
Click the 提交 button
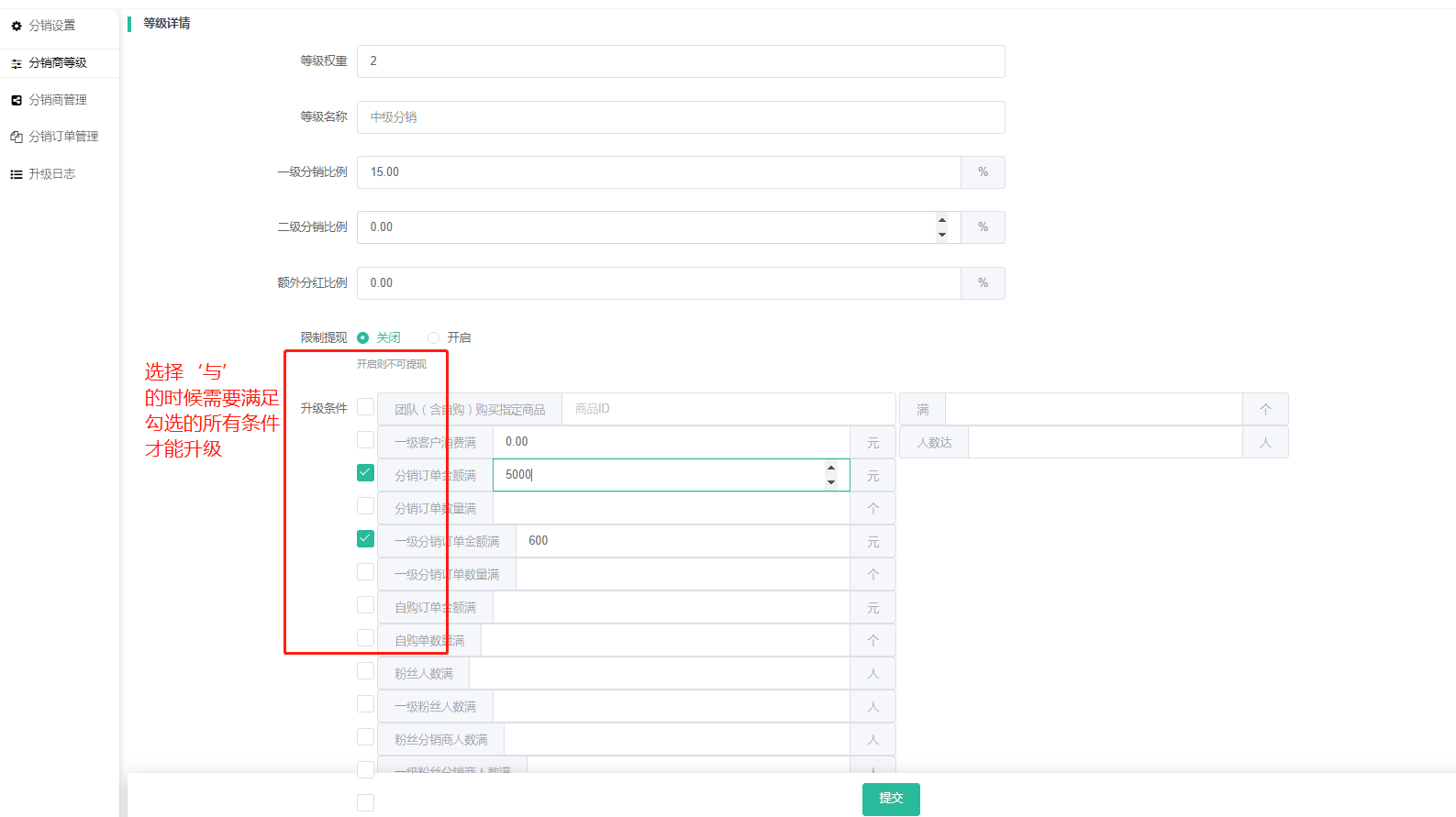(x=890, y=799)
